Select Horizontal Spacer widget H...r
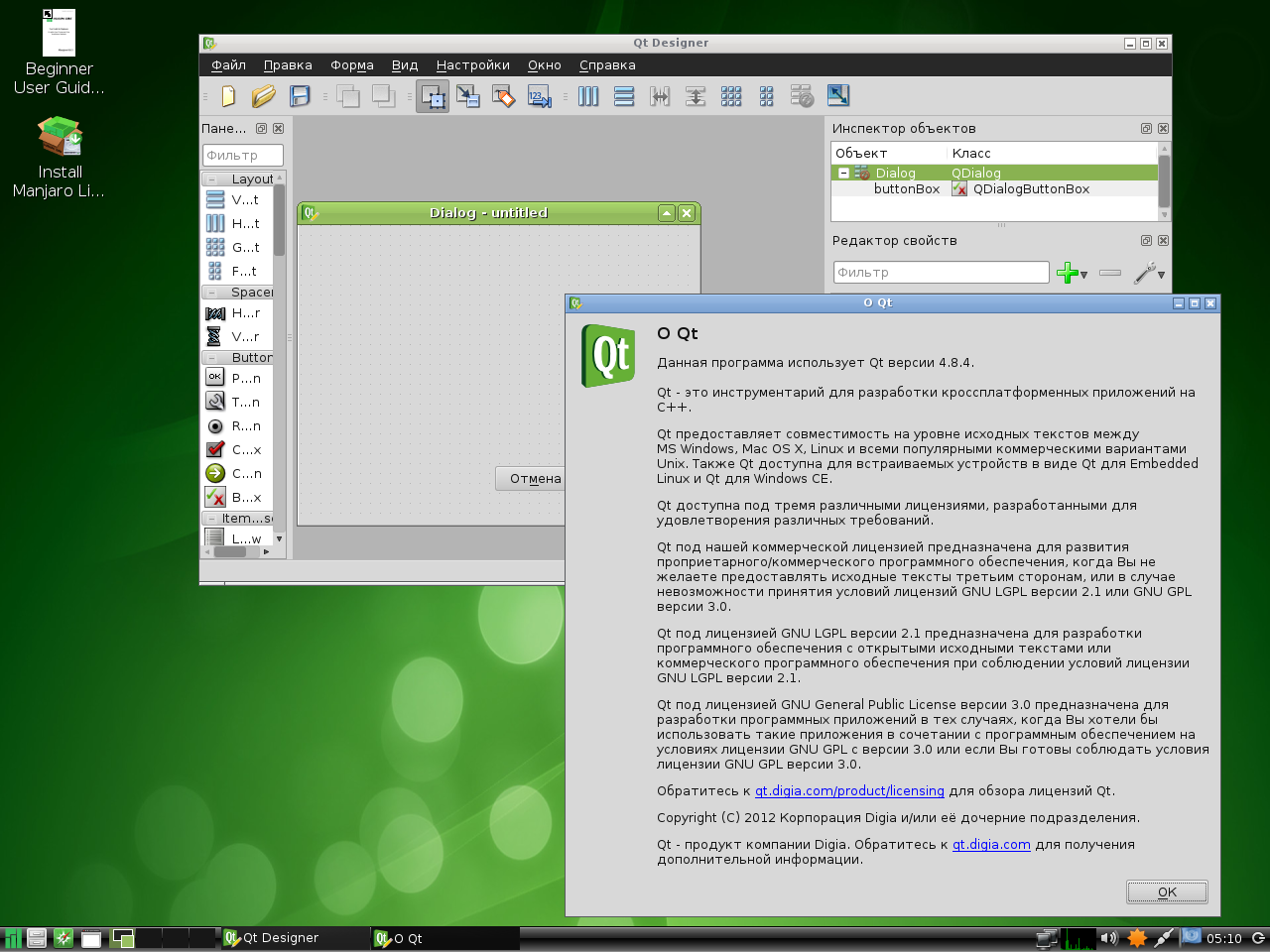1270x952 pixels. (x=237, y=312)
